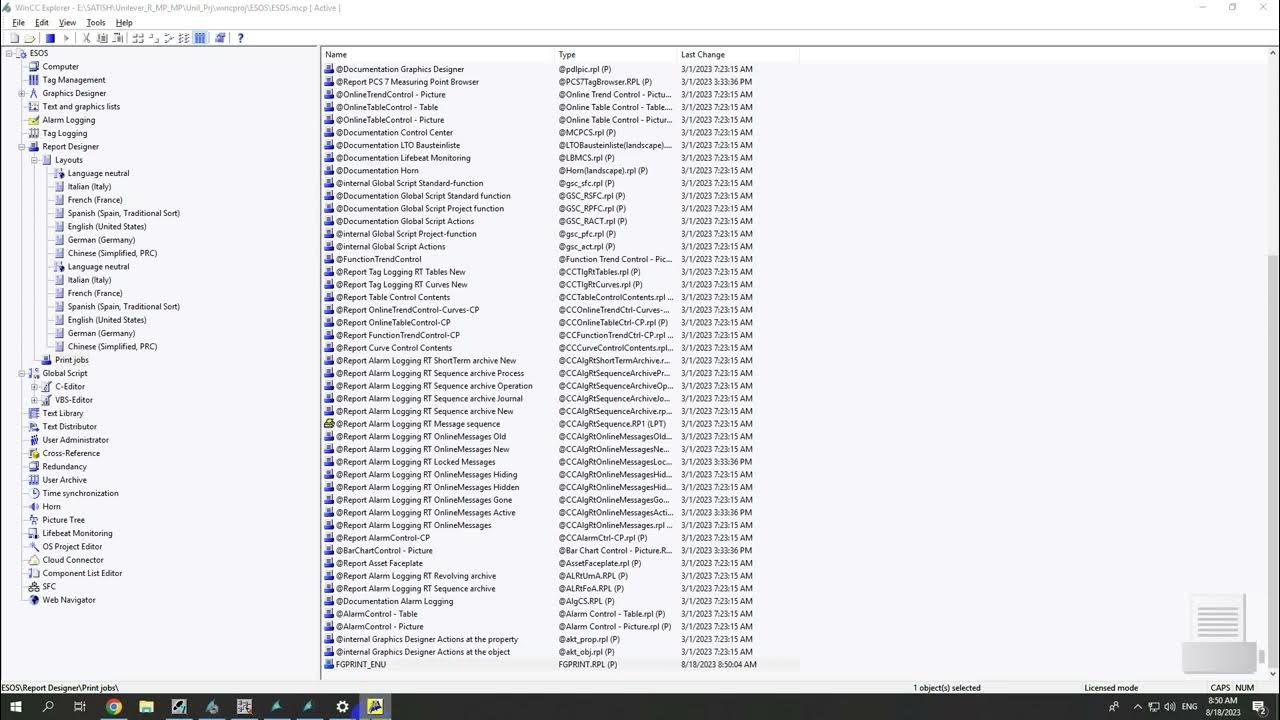Open the View menu
The width and height of the screenshot is (1280, 720).
coord(67,22)
